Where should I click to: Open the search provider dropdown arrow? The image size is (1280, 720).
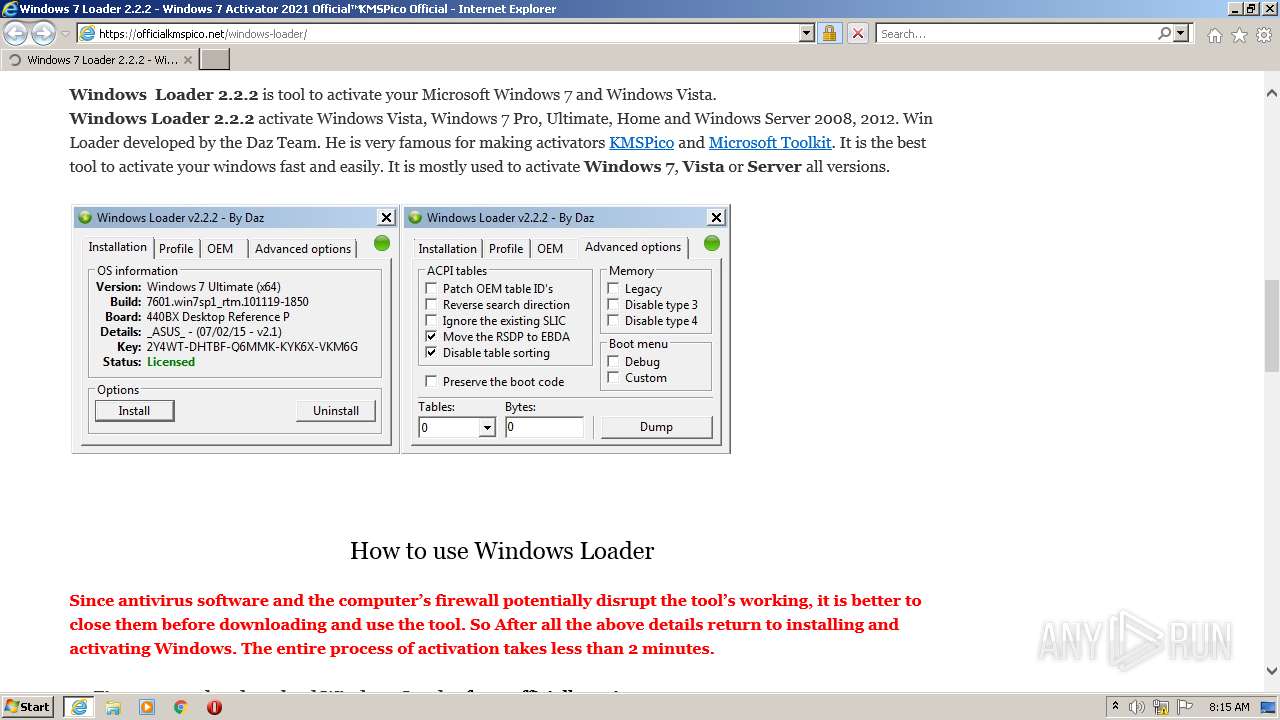1181,33
